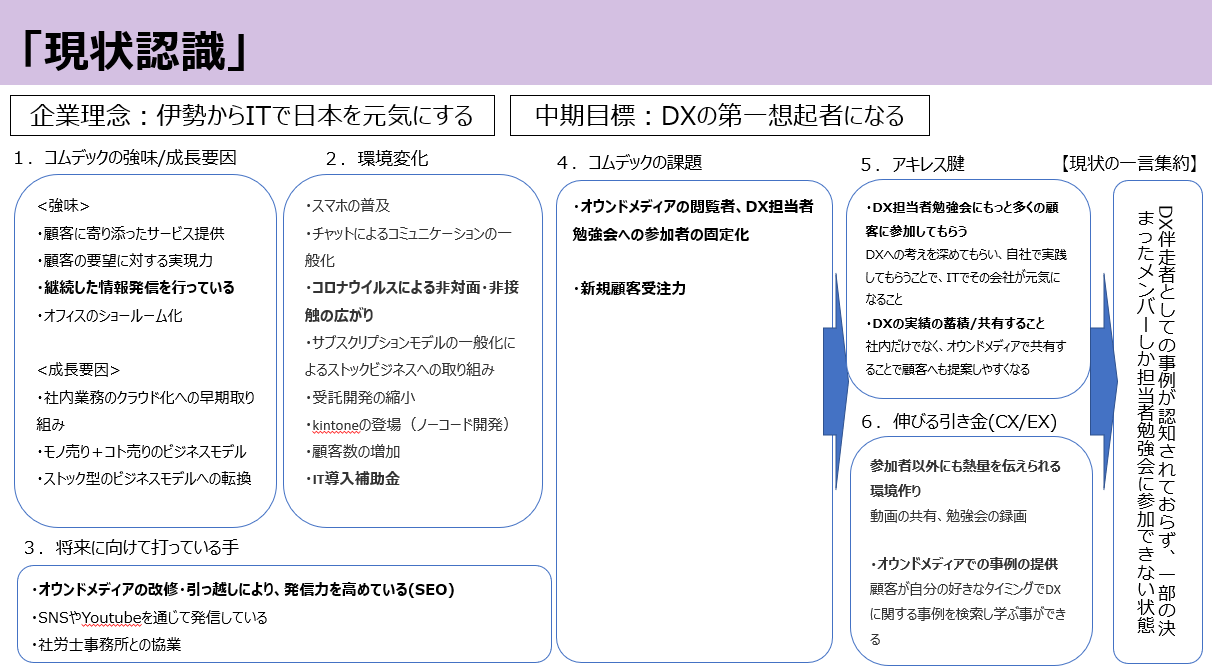Click line チャットによるコミュニケーションの一
Screen dimensions: 1212x672
pos(408,233)
